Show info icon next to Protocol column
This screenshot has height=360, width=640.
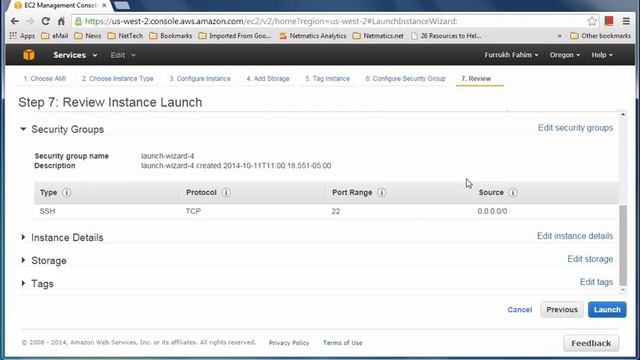[226, 192]
